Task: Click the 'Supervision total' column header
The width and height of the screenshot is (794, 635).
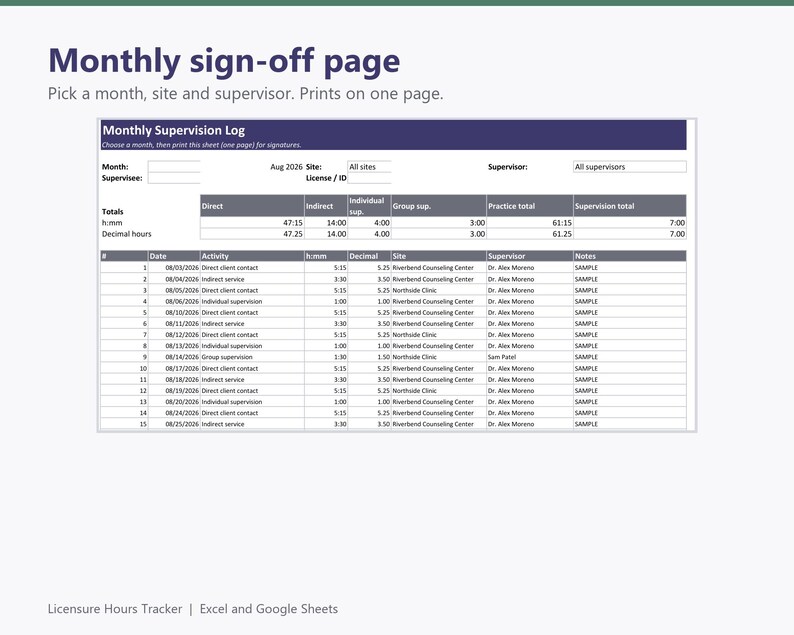Action: click(630, 206)
